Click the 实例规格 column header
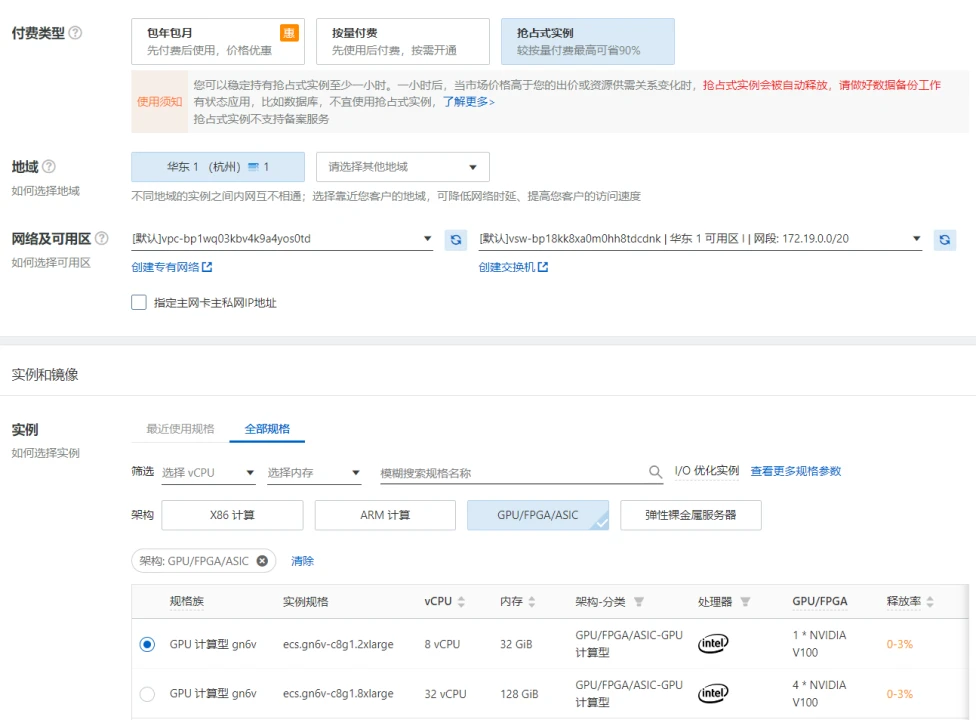976x720 pixels. pyautogui.click(x=306, y=602)
